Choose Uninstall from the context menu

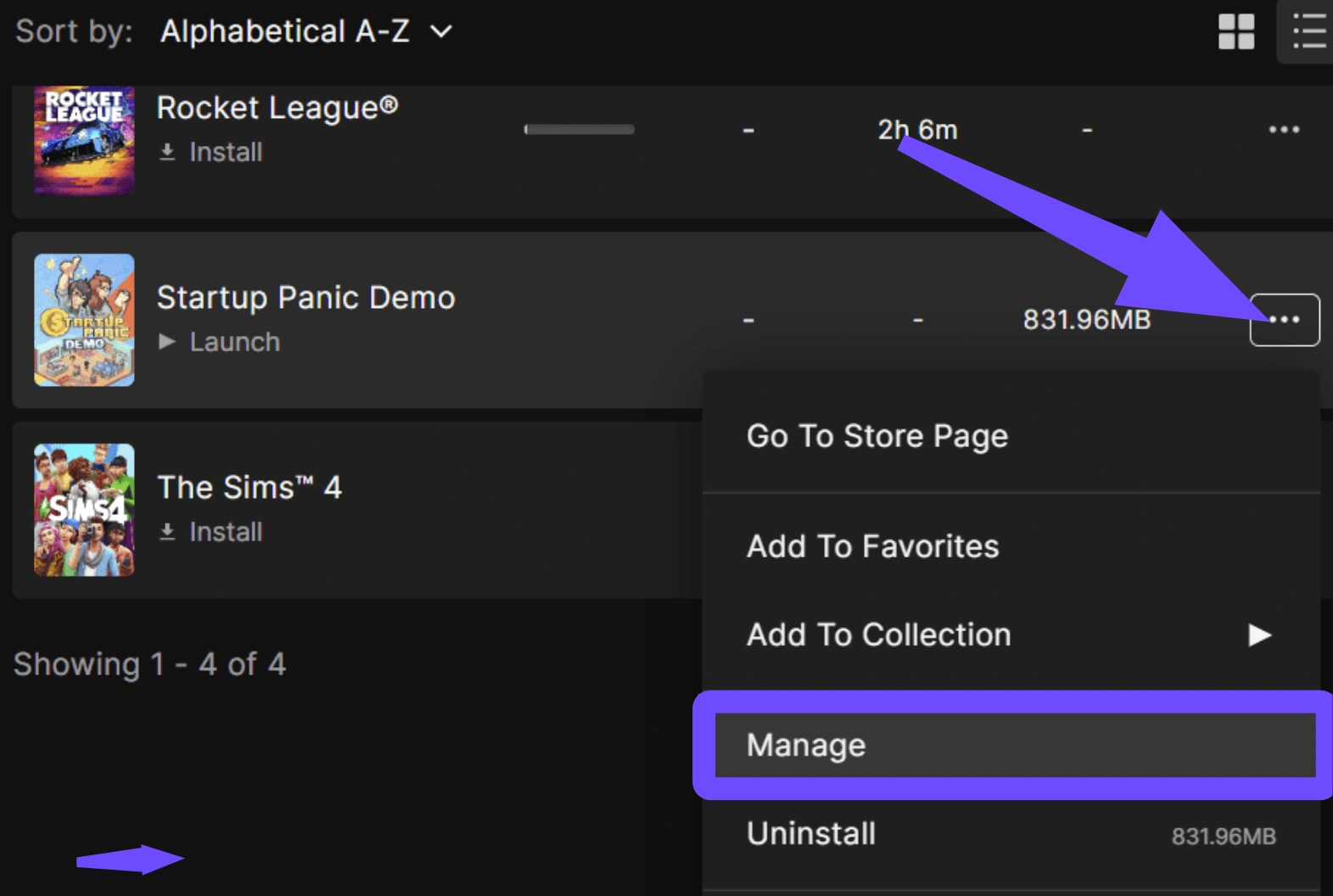(810, 833)
